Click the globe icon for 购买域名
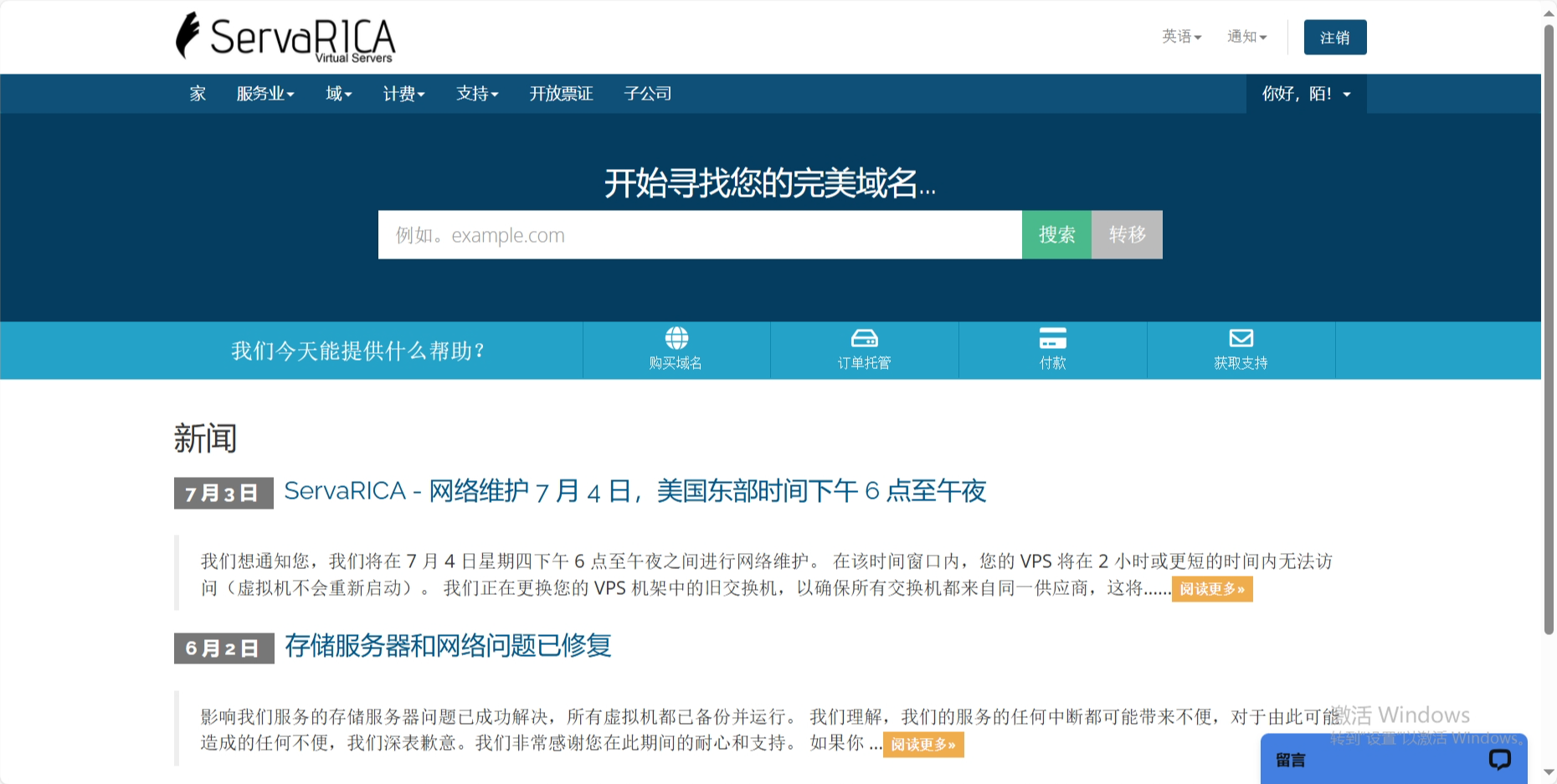 676,338
